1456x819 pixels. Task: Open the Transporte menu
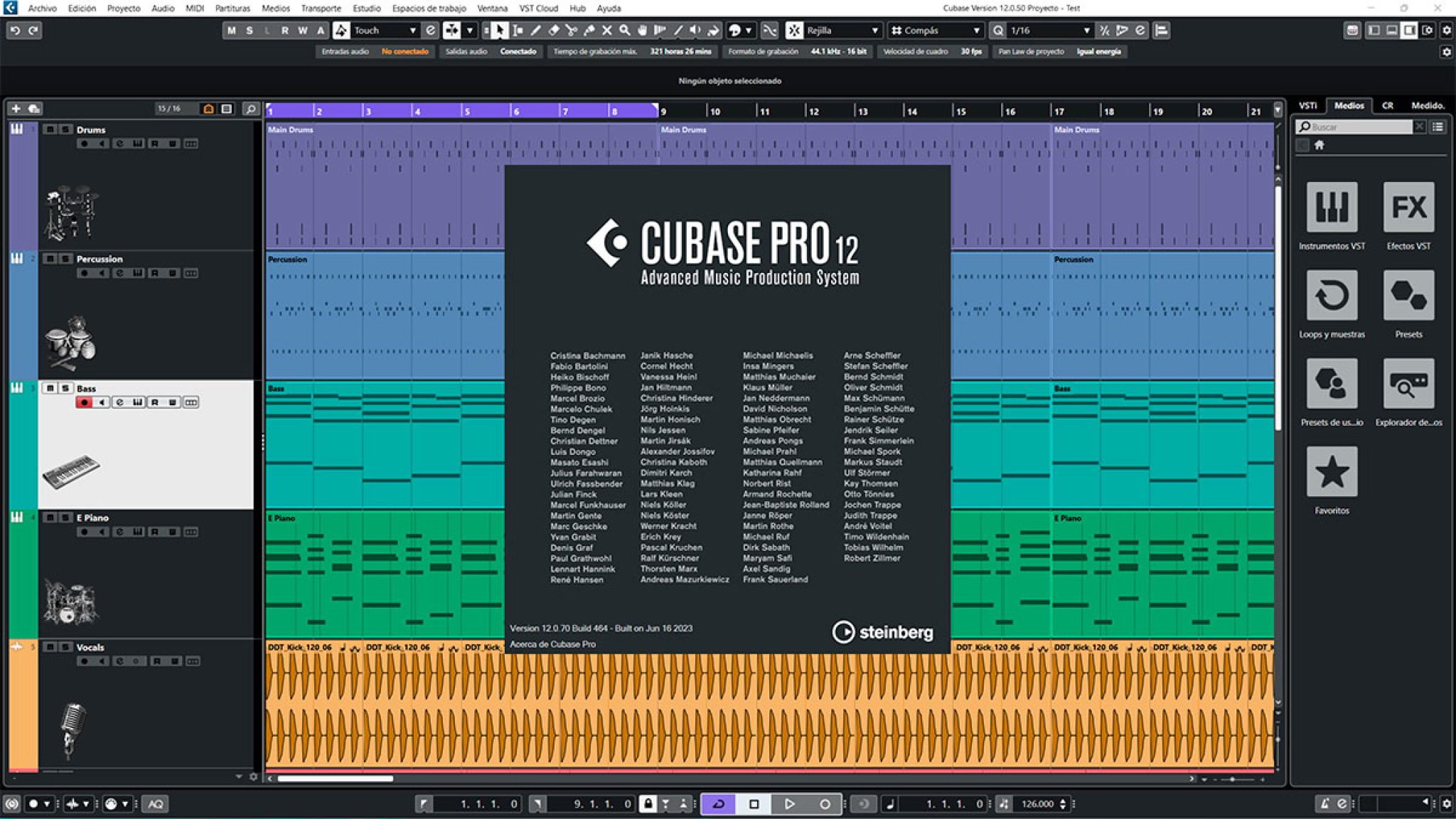click(321, 8)
